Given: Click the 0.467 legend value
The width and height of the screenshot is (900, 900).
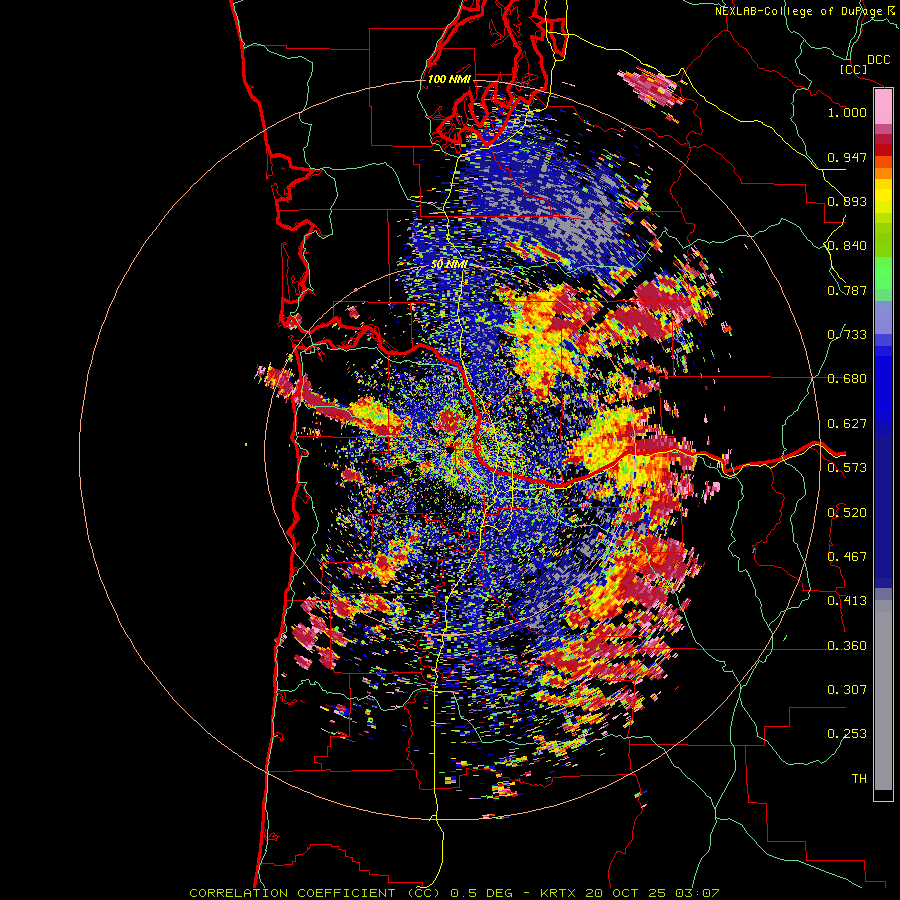Looking at the screenshot, I should tap(847, 557).
